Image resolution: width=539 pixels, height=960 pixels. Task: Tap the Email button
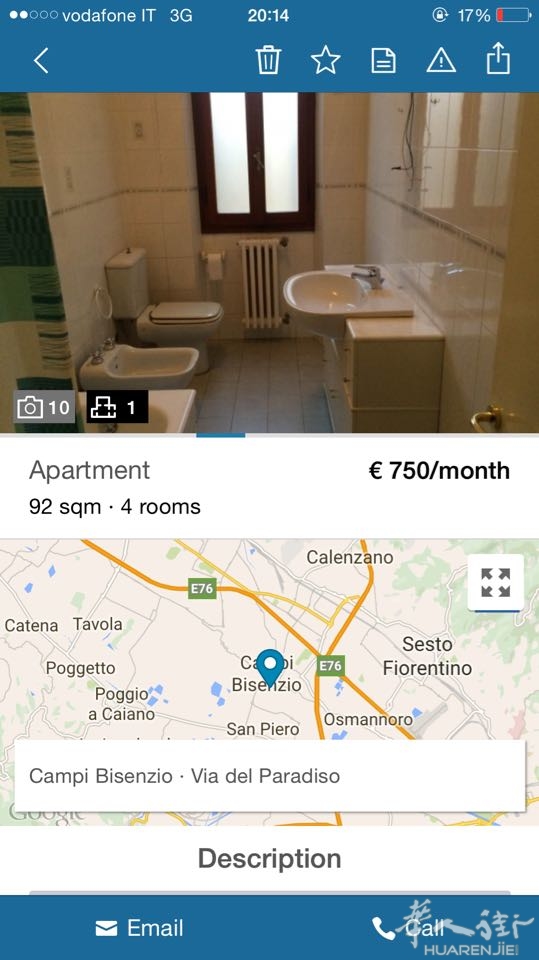tap(140, 928)
